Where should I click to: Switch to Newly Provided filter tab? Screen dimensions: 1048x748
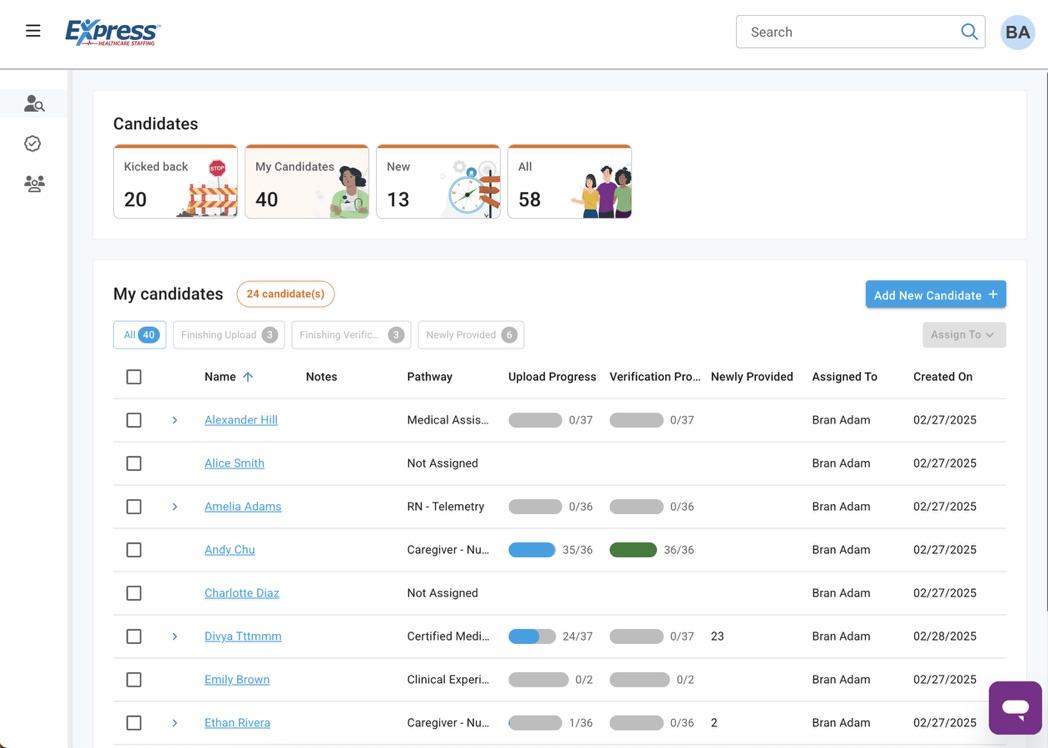pyautogui.click(x=470, y=335)
